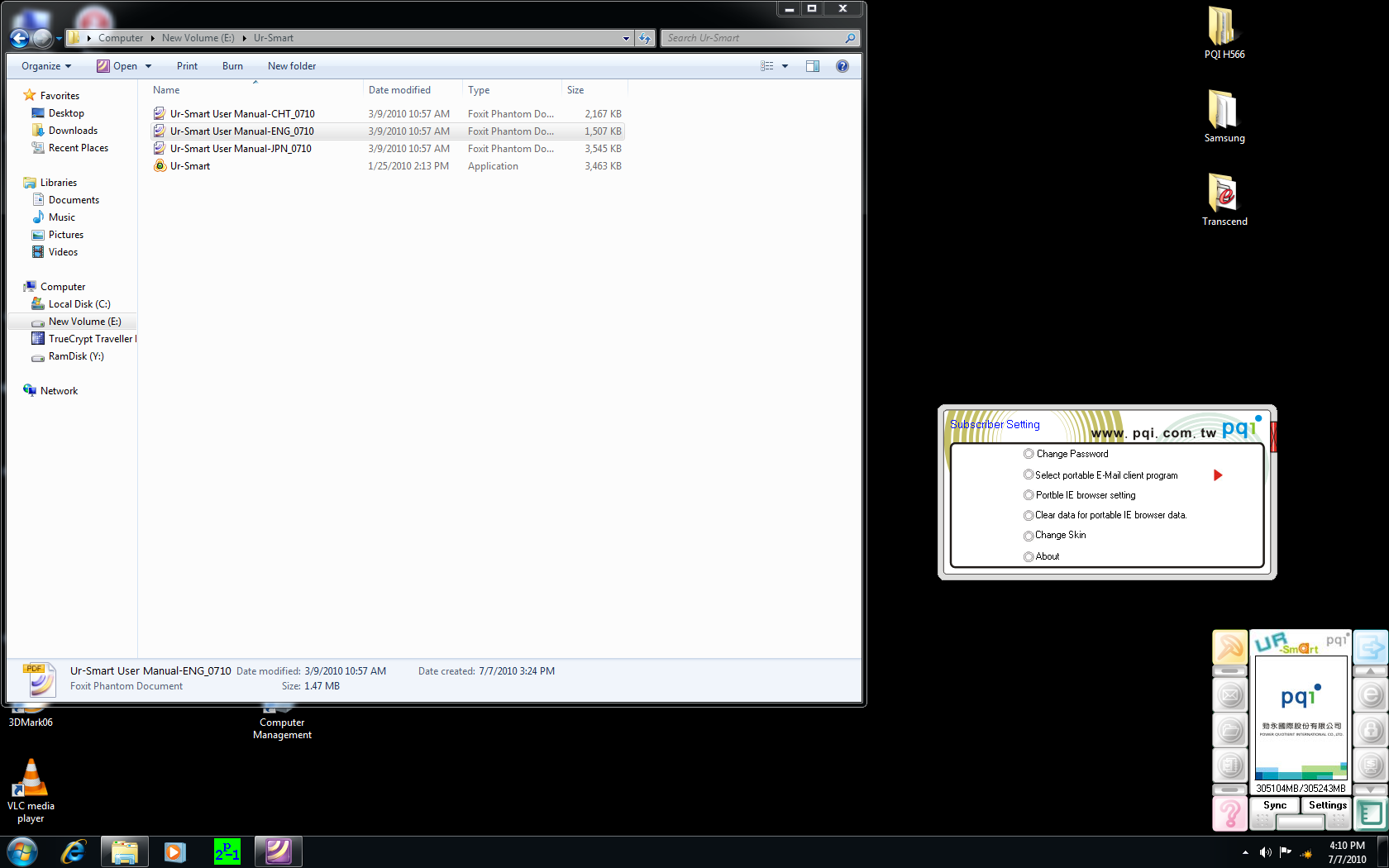This screenshot has height=868, width=1389.
Task: Select the Samsung desktop folder
Action: 1224,117
